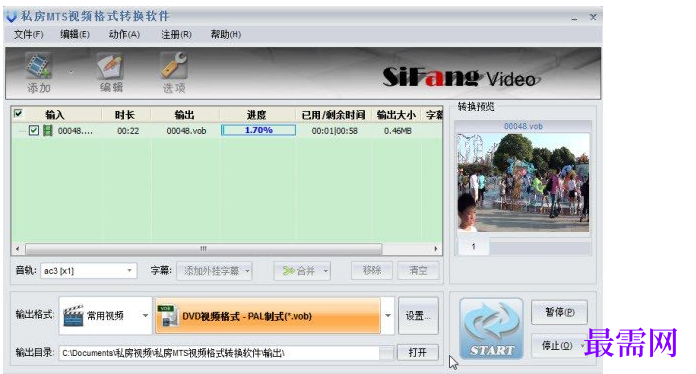The width and height of the screenshot is (696, 374).
Task: Uncheck the 00048 file row checkbox
Action: click(34, 130)
